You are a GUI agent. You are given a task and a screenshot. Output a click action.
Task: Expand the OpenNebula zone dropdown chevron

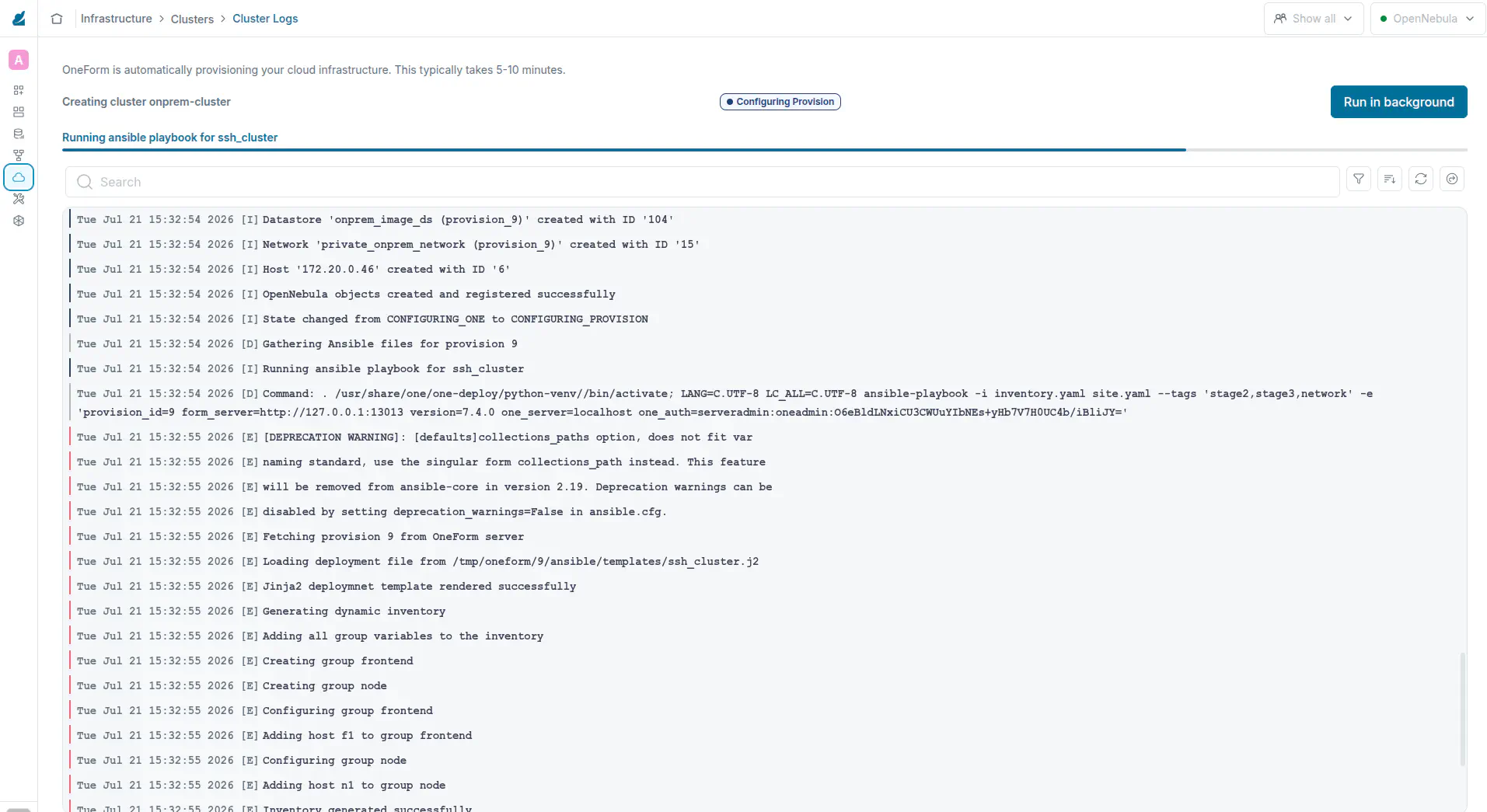coord(1470,19)
